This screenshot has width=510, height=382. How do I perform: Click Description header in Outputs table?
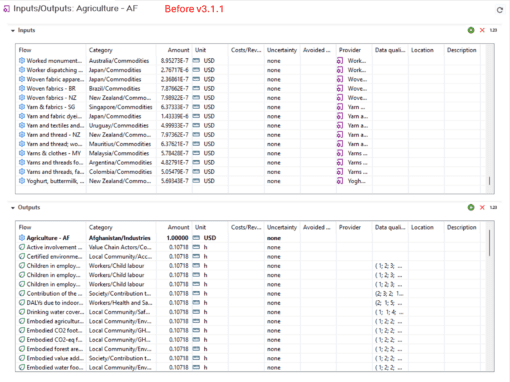(x=462, y=227)
